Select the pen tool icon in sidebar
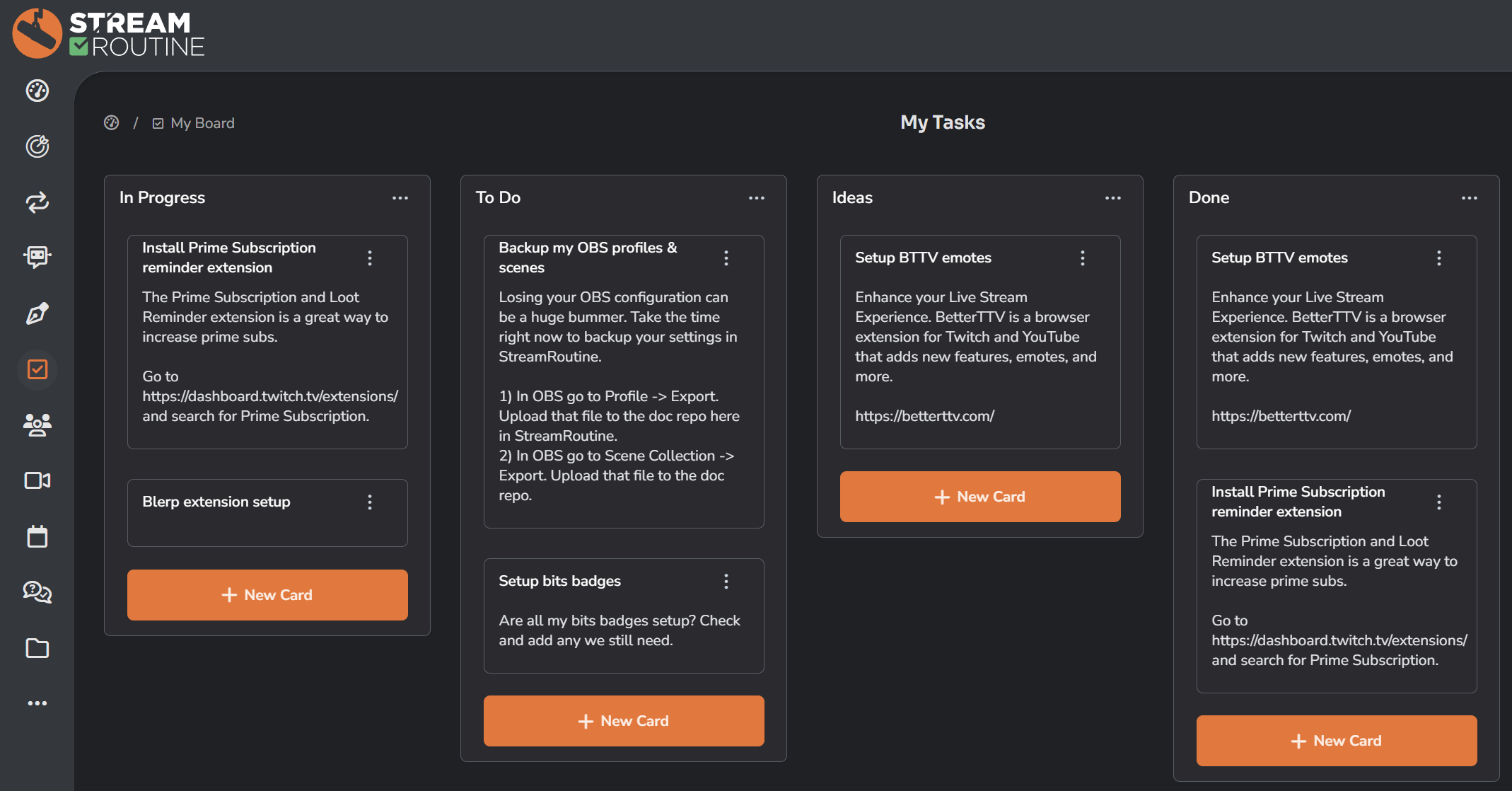Viewport: 1512px width, 791px height. point(37,313)
